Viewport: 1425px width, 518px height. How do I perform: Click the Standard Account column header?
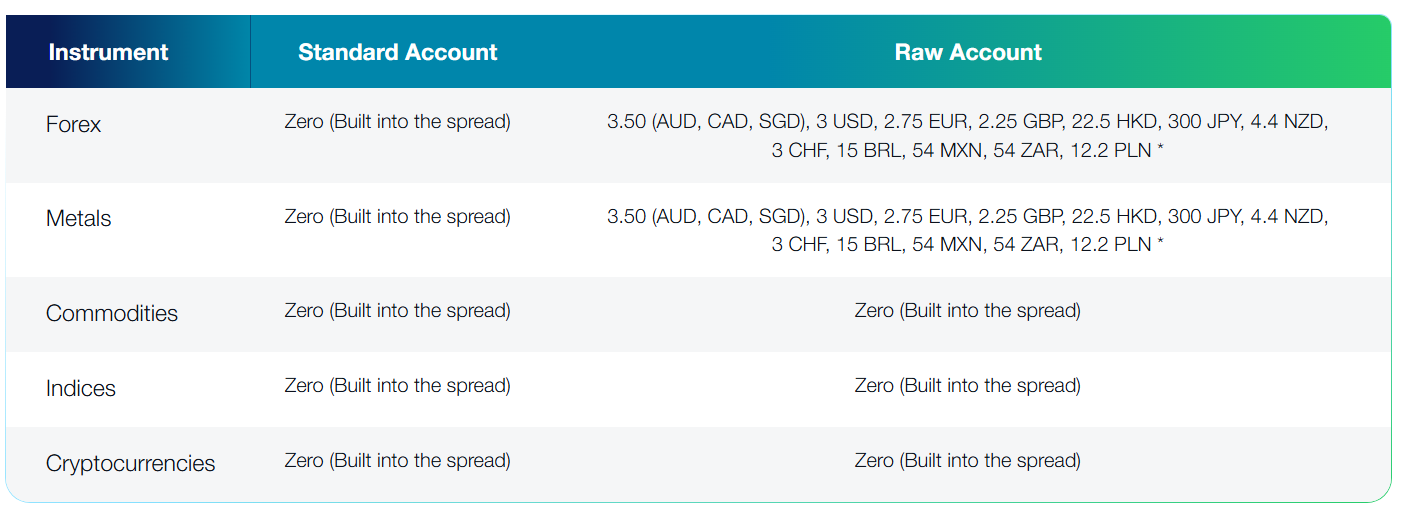(397, 52)
